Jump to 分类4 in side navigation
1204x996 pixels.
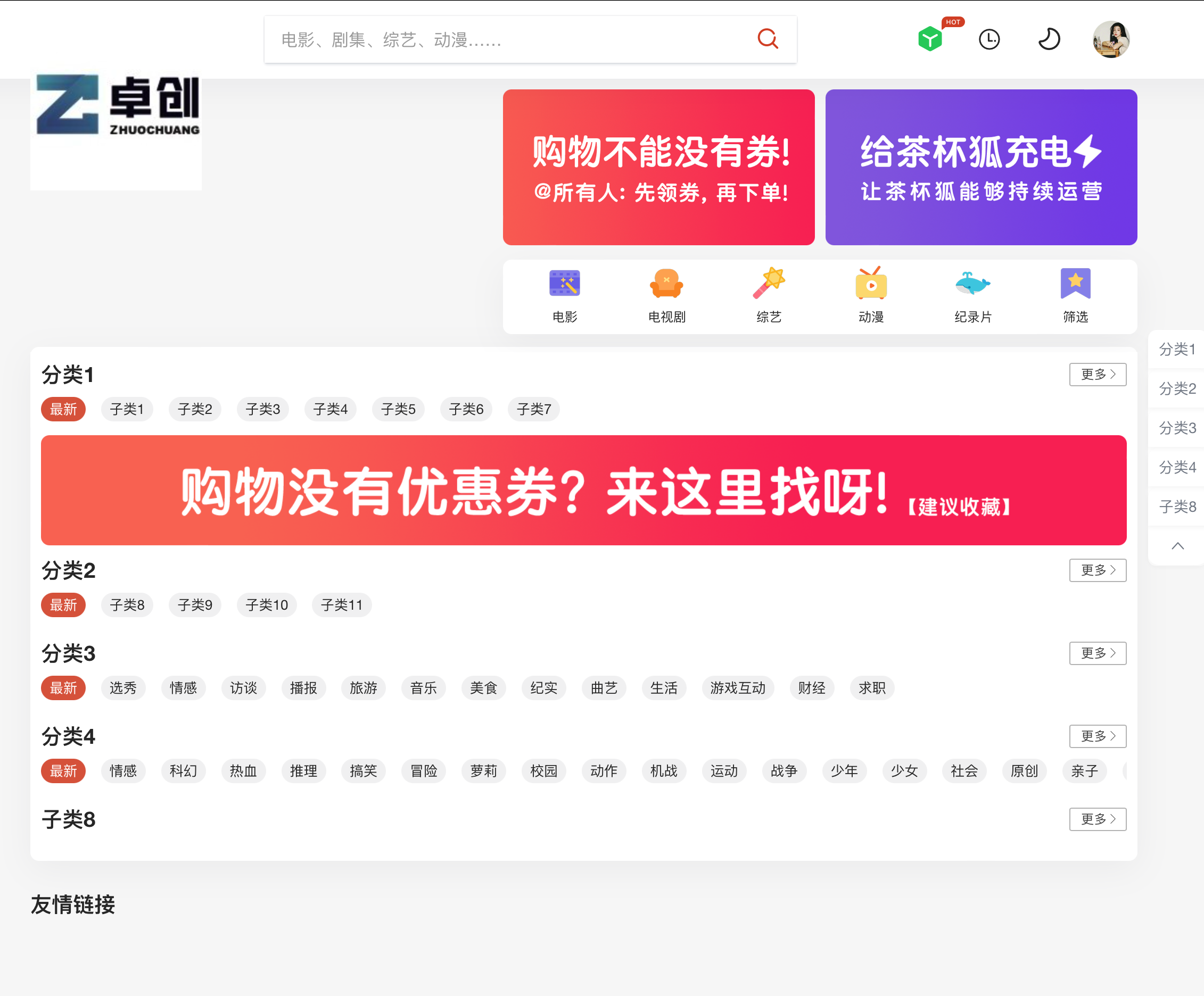pos(1177,468)
